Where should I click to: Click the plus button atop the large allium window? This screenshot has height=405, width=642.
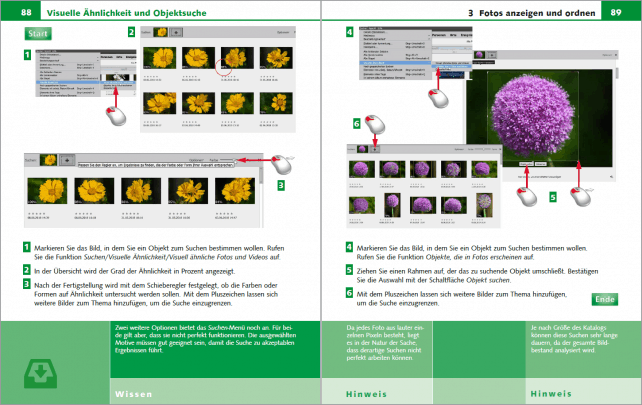(492, 54)
